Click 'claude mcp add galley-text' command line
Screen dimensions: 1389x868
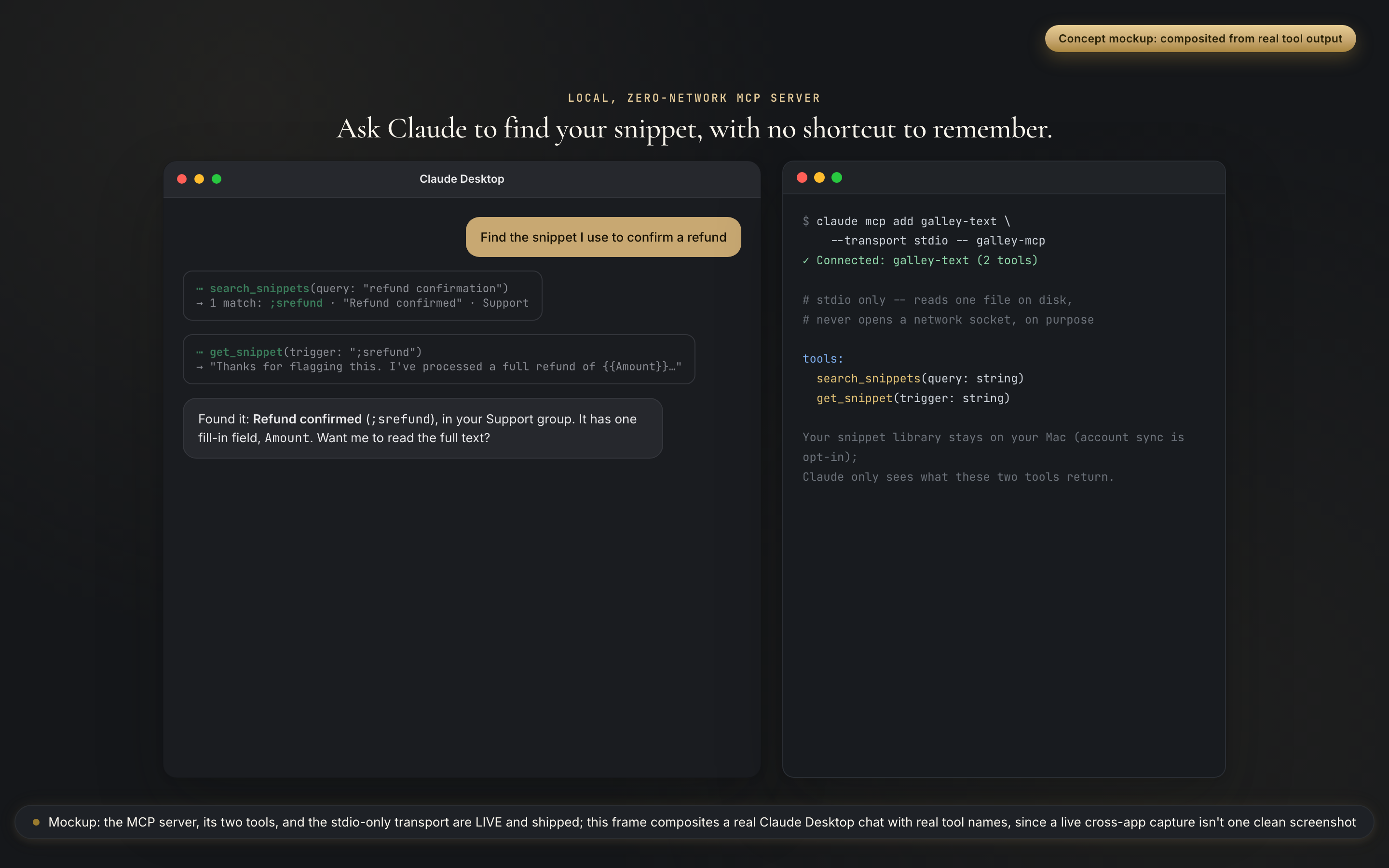click(x=912, y=222)
